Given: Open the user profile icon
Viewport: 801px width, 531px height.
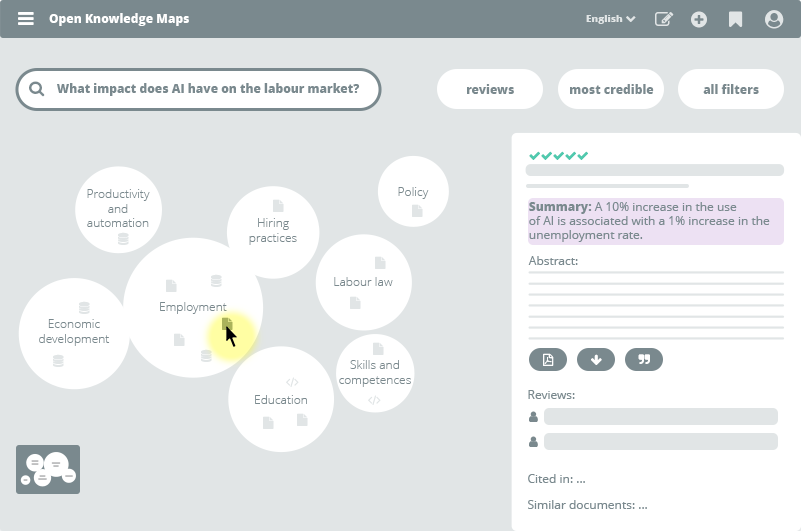Looking at the screenshot, I should [x=773, y=19].
